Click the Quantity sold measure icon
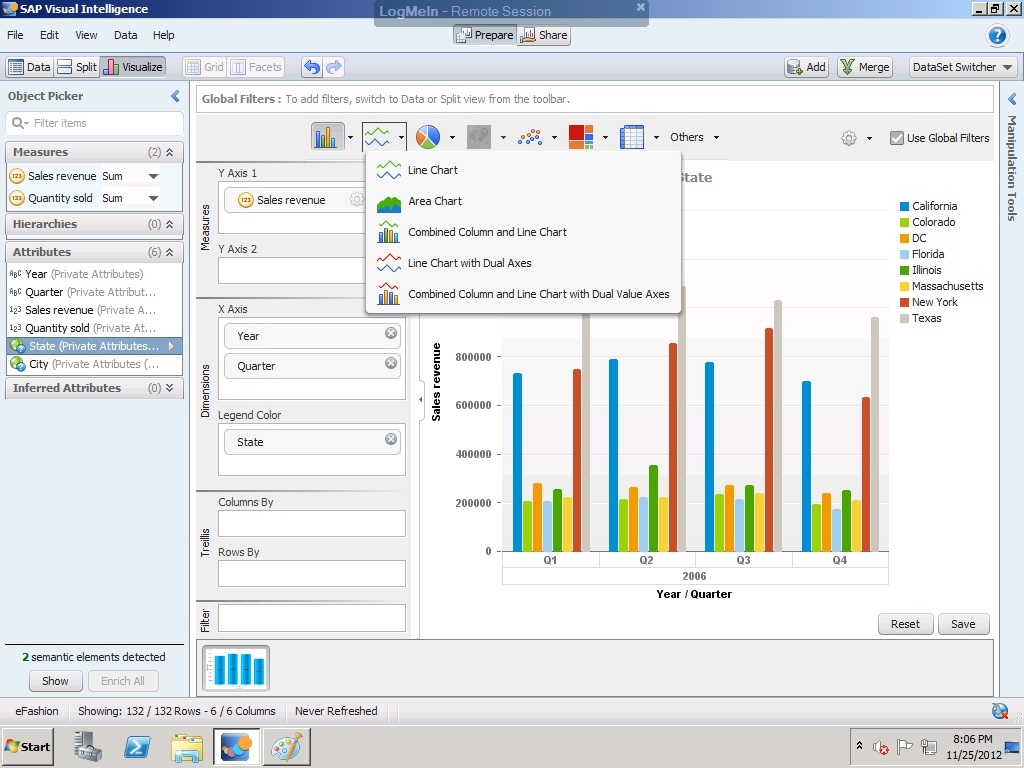Viewport: 1024px width, 768px height. tap(17, 198)
